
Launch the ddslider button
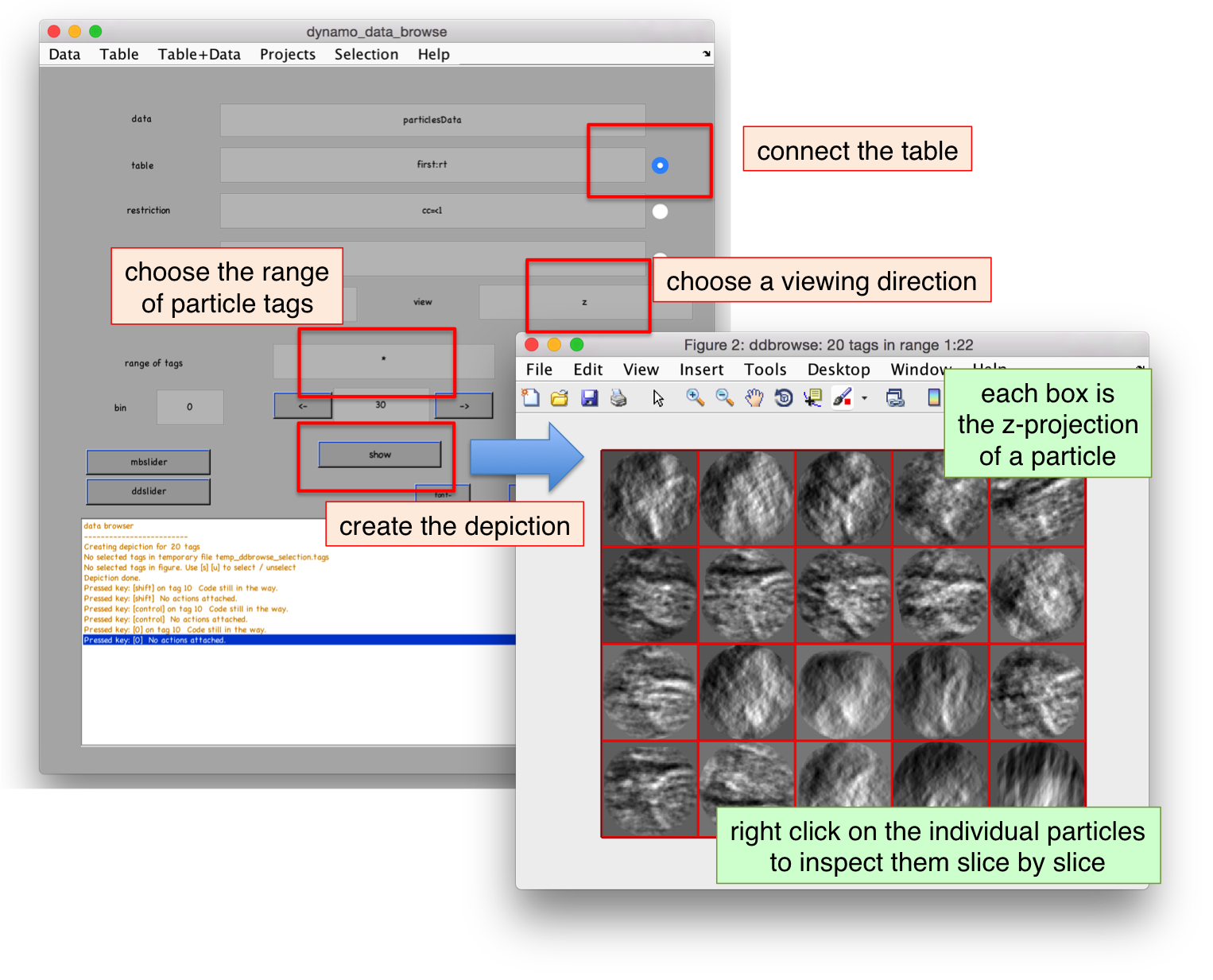pyautogui.click(x=149, y=491)
